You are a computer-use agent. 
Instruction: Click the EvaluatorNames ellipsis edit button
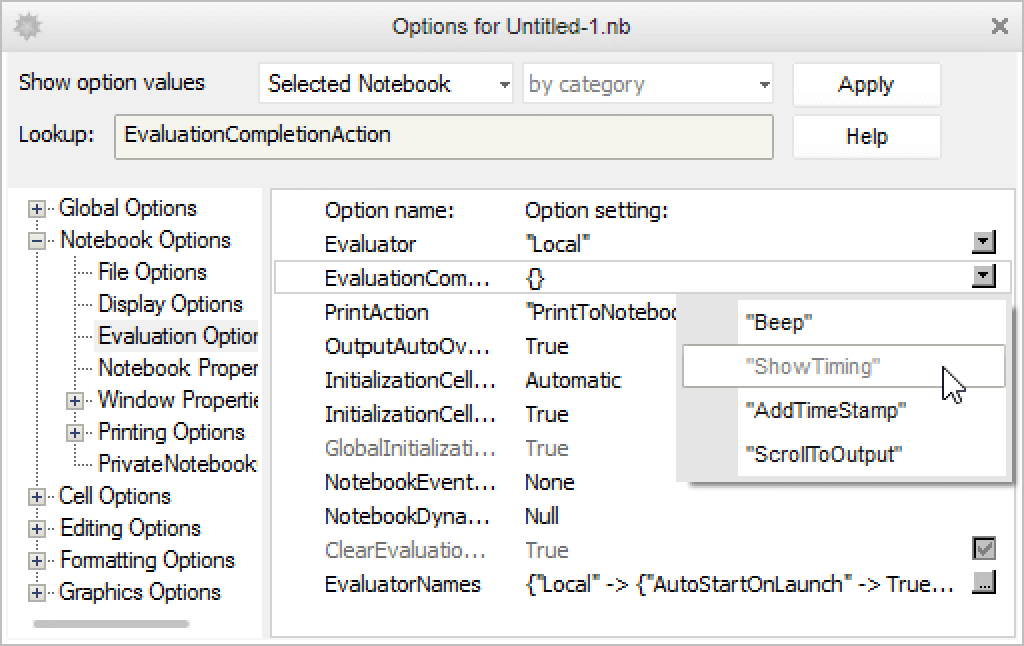[984, 584]
